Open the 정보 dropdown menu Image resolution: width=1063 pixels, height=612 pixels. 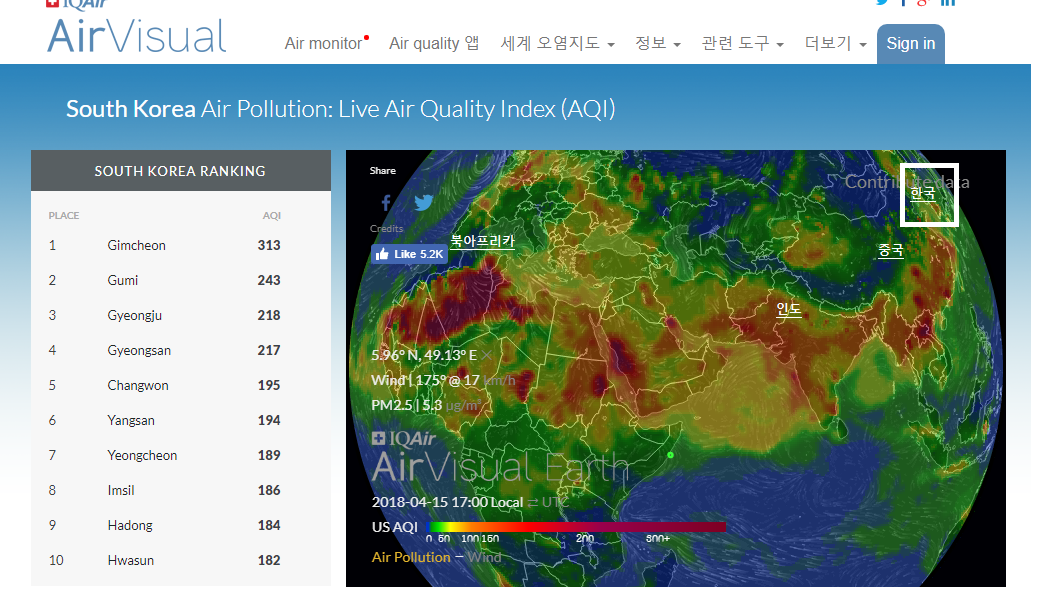(x=657, y=44)
